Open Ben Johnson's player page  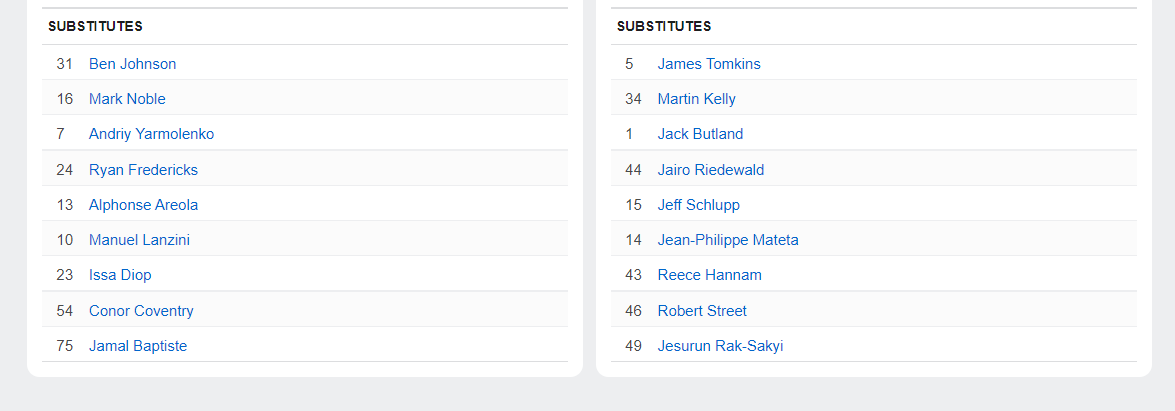pyautogui.click(x=132, y=64)
